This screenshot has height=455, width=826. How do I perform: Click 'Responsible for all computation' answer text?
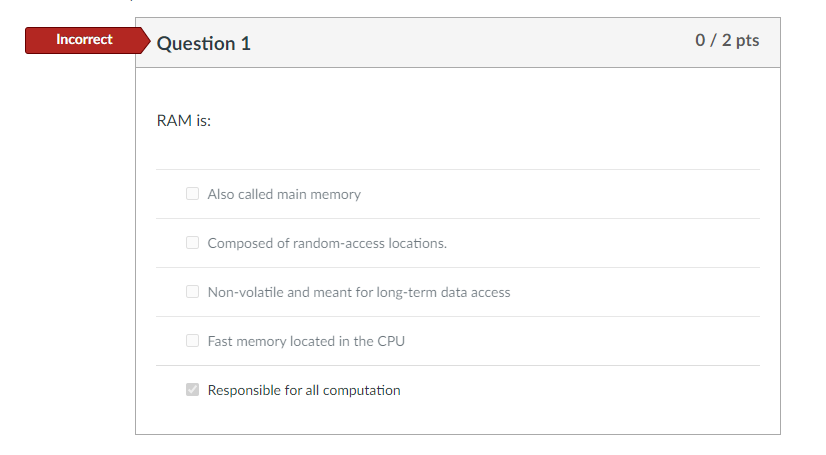click(304, 390)
